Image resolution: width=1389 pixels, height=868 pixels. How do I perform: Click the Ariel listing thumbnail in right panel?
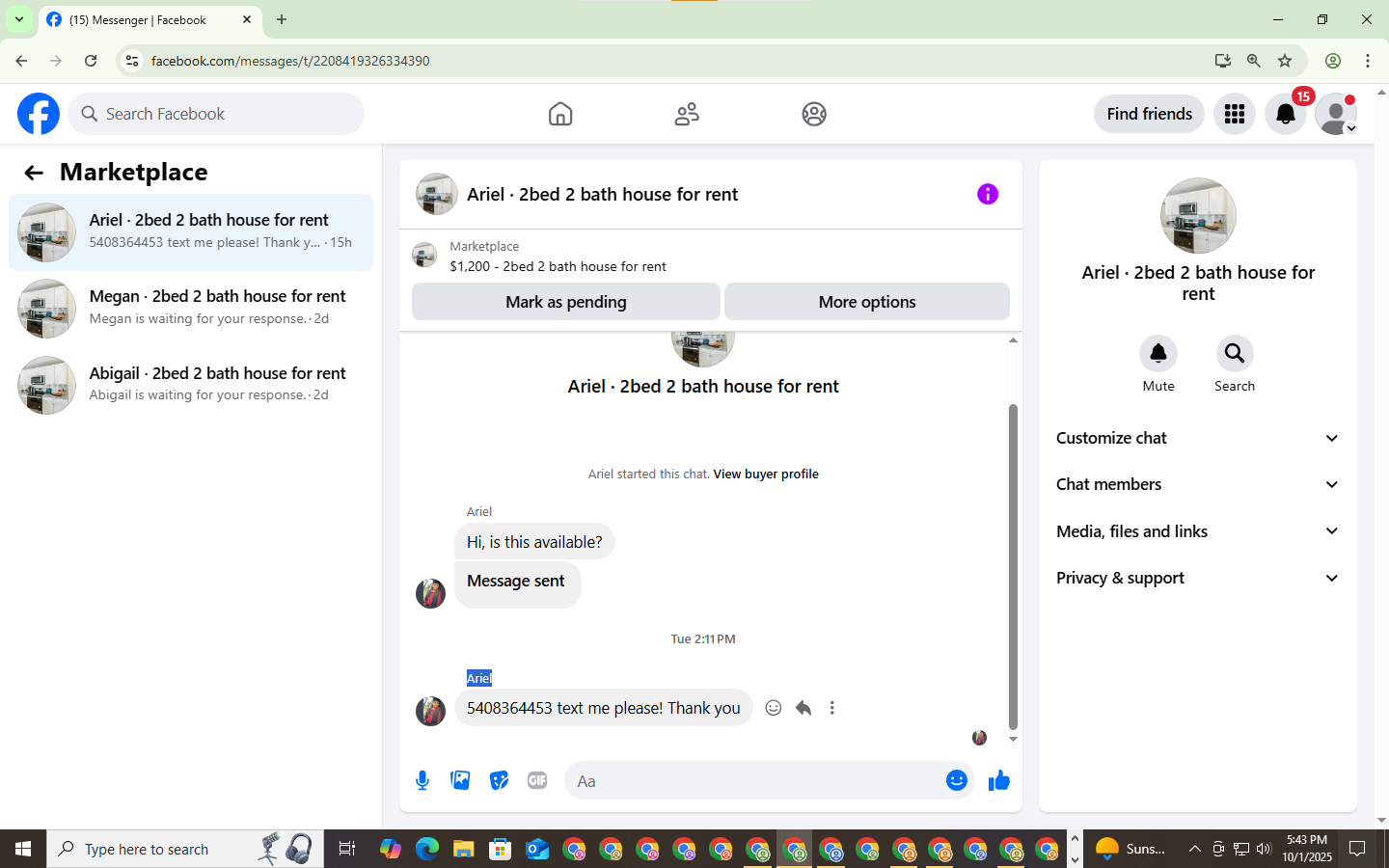click(1198, 216)
